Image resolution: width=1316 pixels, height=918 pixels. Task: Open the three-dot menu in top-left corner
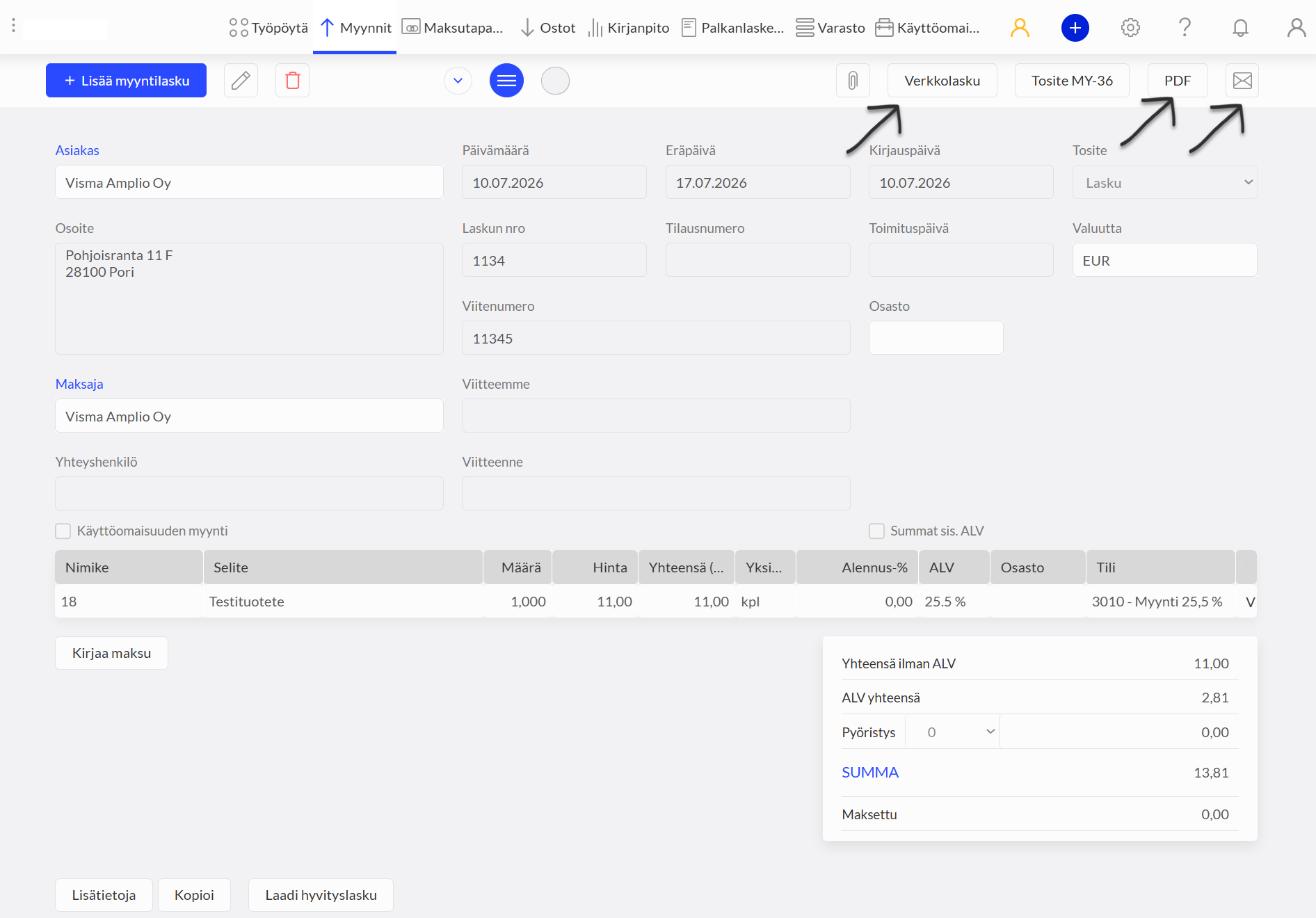pos(13,26)
